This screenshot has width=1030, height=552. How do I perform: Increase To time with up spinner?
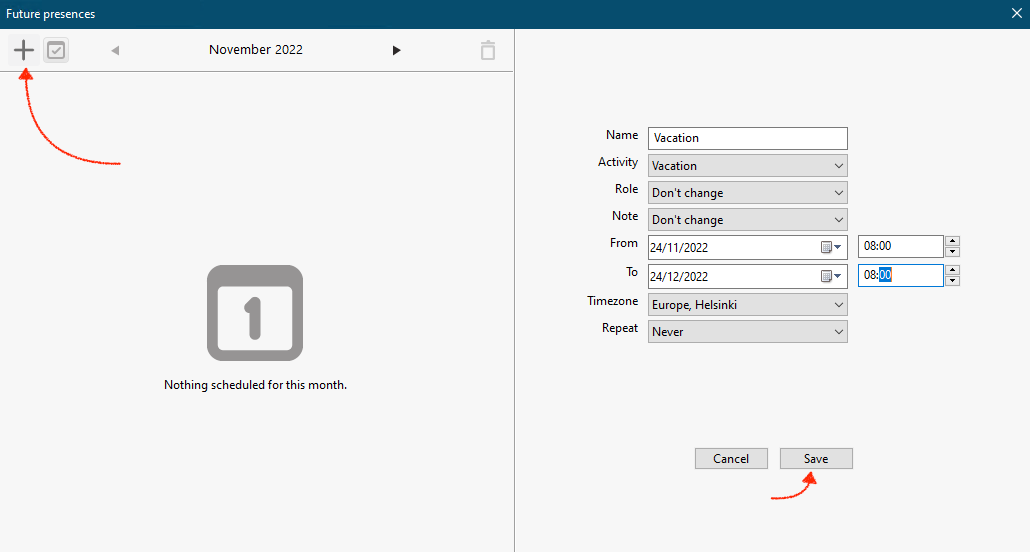click(x=952, y=270)
